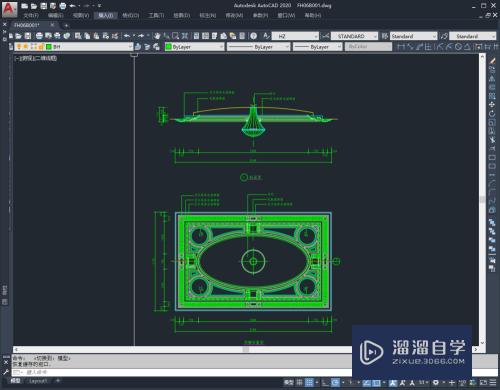Open the Standard multileader style dropdown
This screenshot has height=390, width=500.
473,36
